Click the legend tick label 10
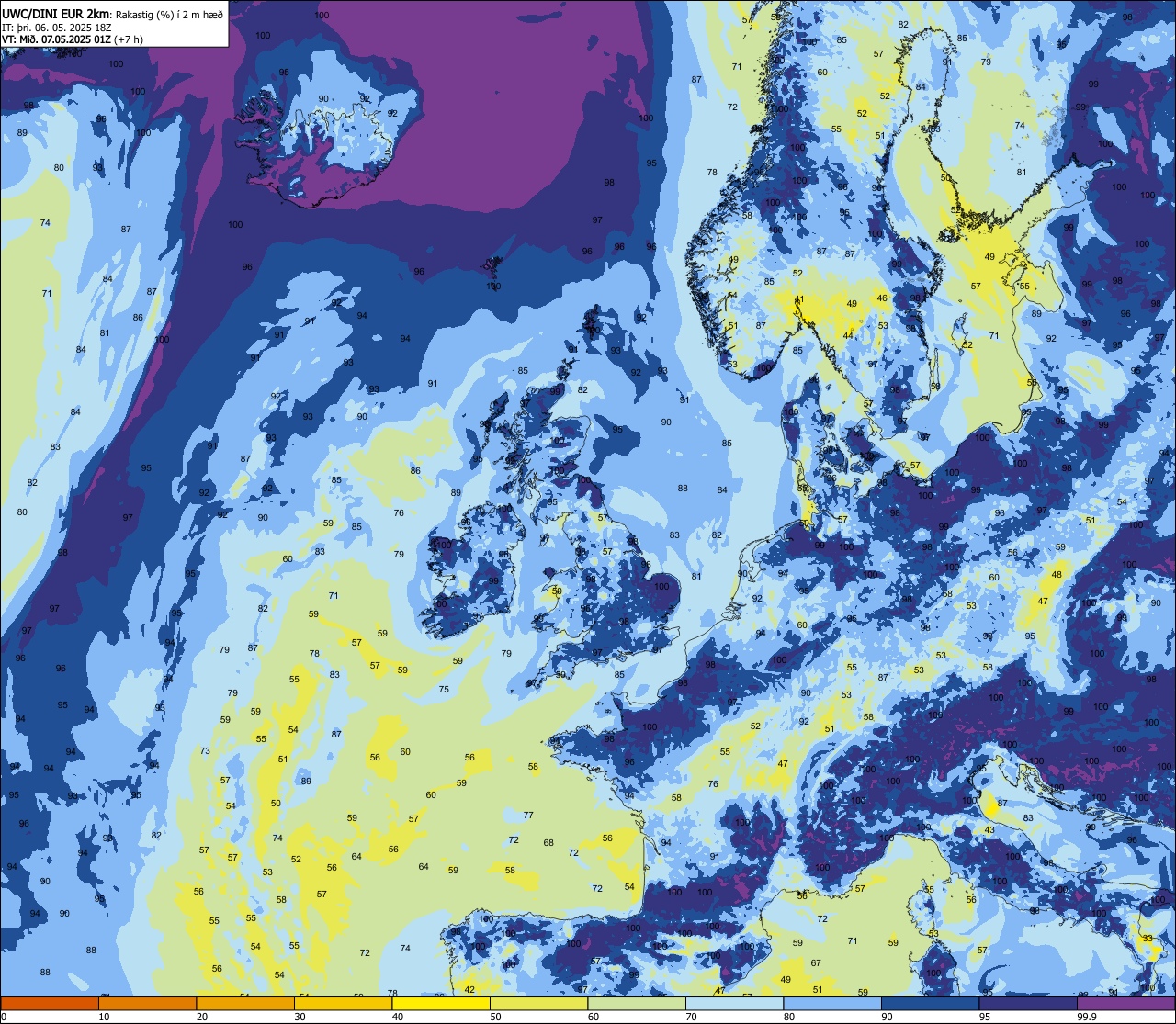Image resolution: width=1176 pixels, height=1024 pixels. [x=104, y=1017]
